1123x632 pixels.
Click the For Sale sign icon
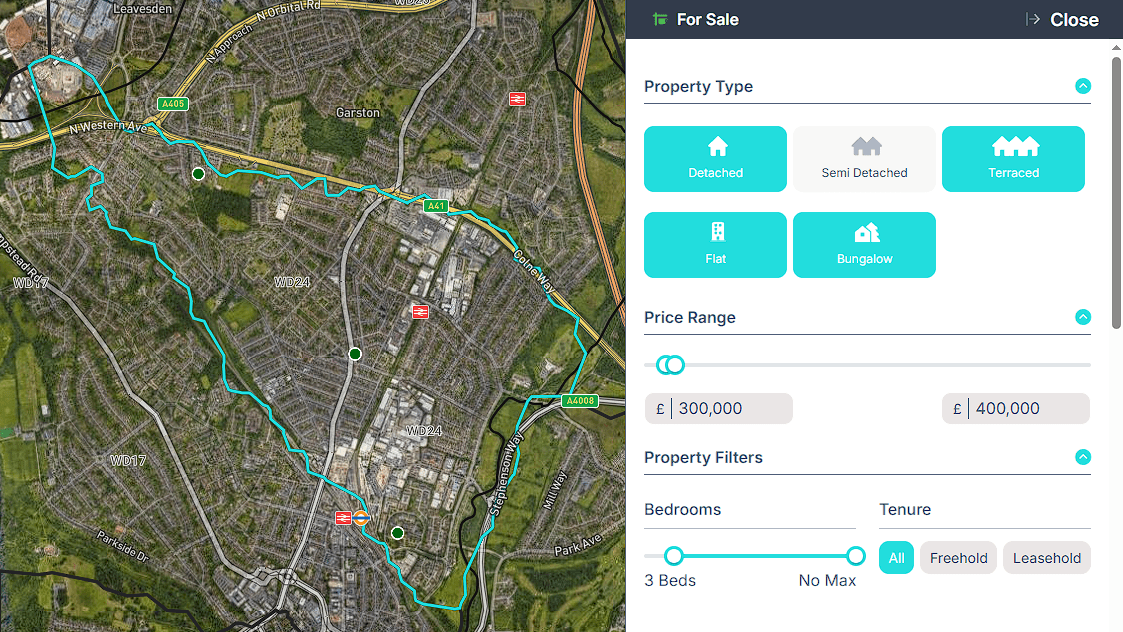(x=660, y=19)
